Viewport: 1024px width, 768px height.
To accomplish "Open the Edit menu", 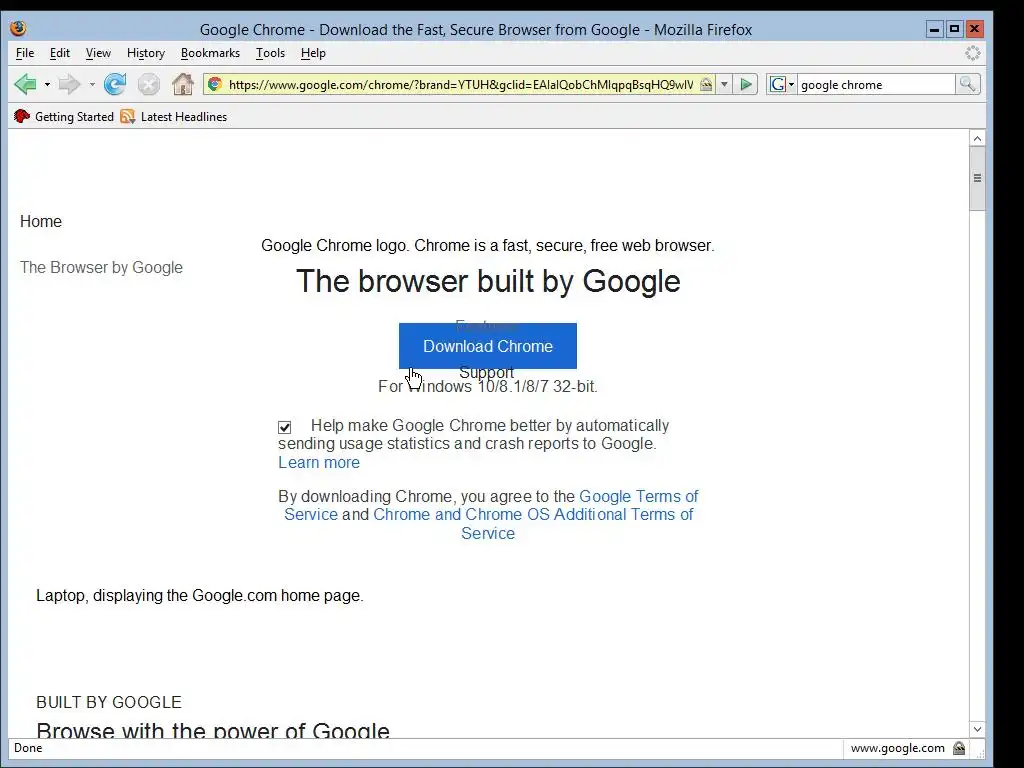I will [59, 53].
